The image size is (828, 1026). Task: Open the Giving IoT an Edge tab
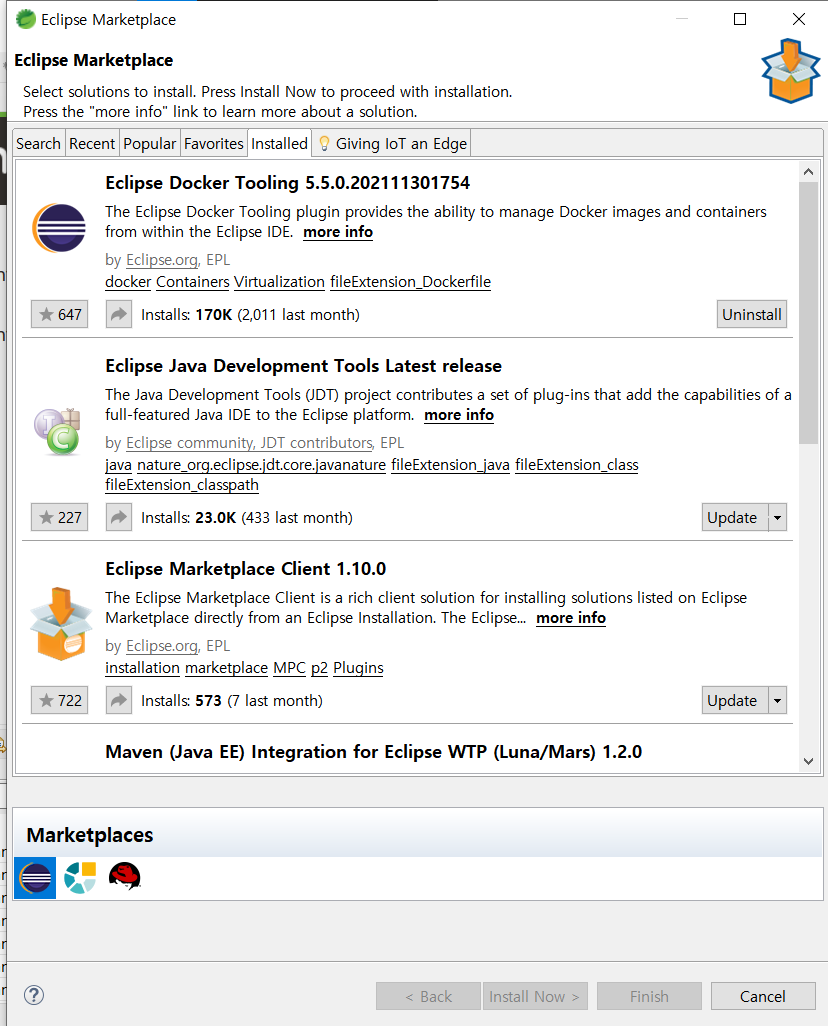[x=391, y=143]
